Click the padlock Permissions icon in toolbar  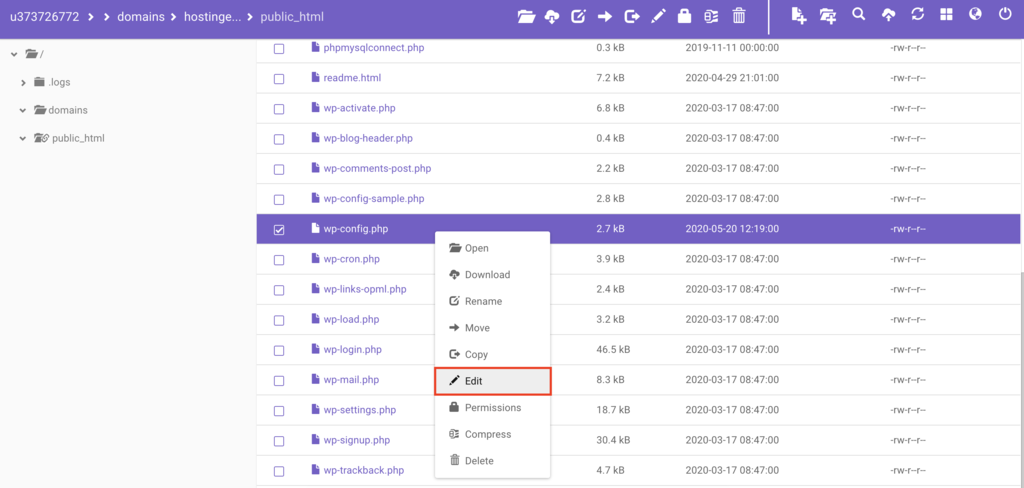click(685, 16)
